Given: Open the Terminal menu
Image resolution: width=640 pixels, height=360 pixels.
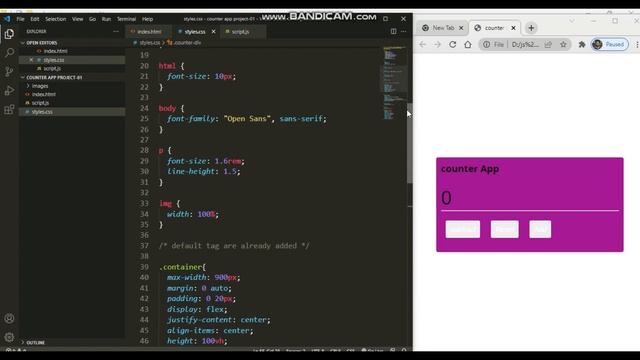Looking at the screenshot, I should tap(127, 19).
